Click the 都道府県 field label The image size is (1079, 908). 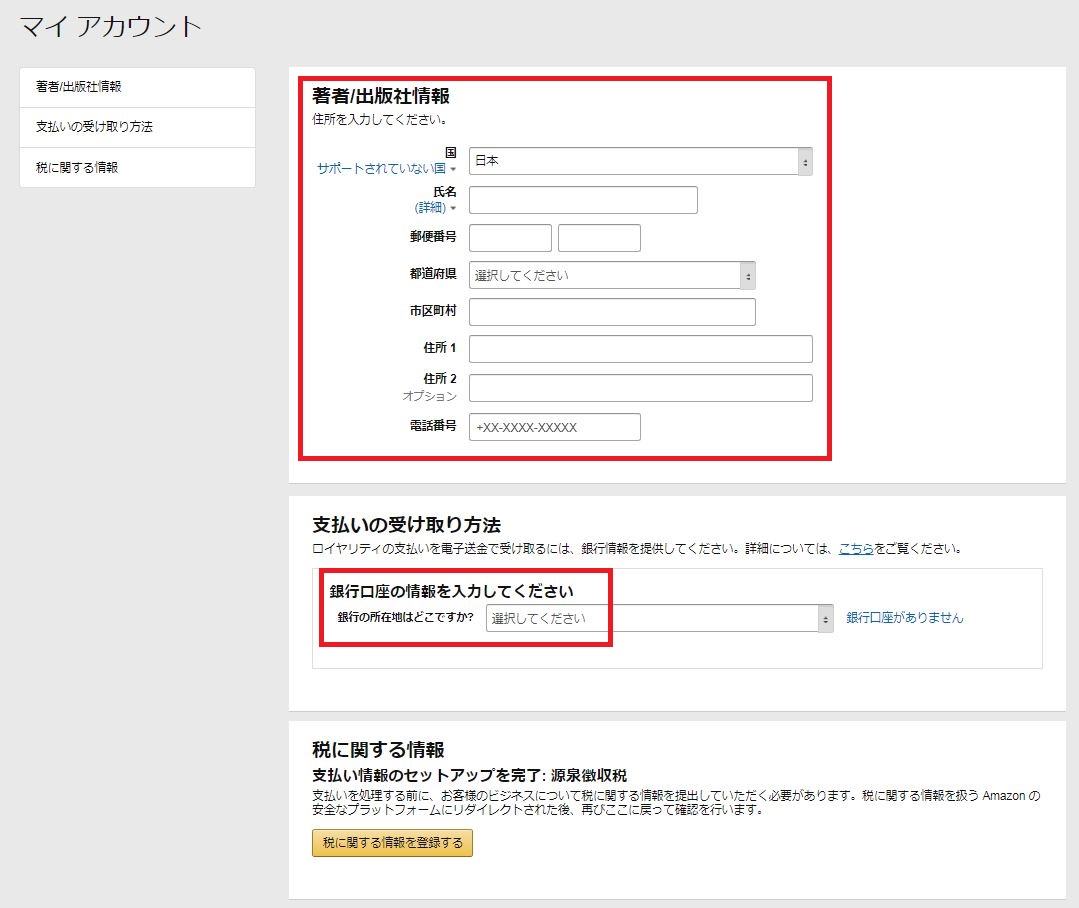pyautogui.click(x=433, y=274)
